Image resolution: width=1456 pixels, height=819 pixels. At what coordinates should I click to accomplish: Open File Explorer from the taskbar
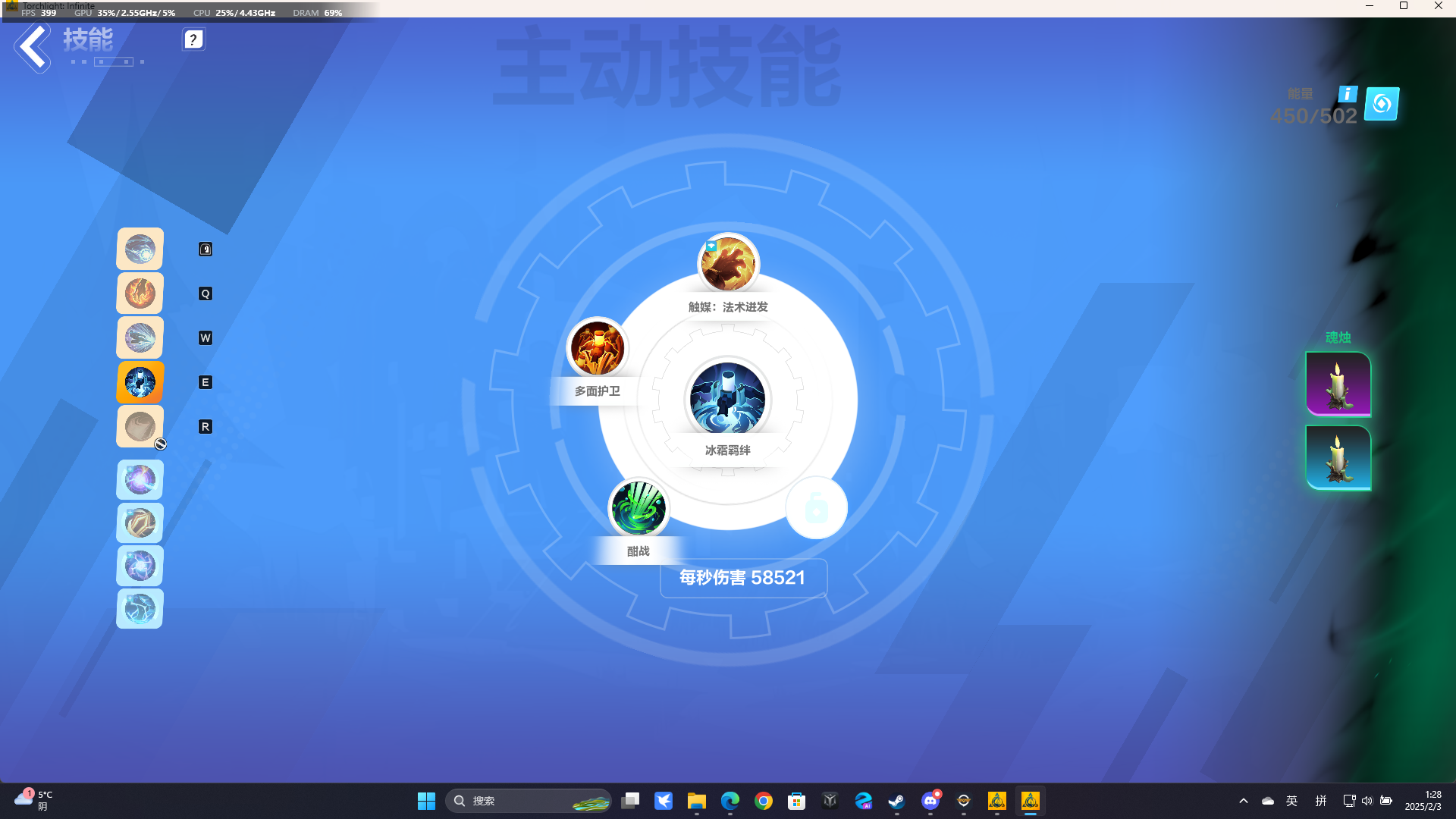tap(697, 801)
